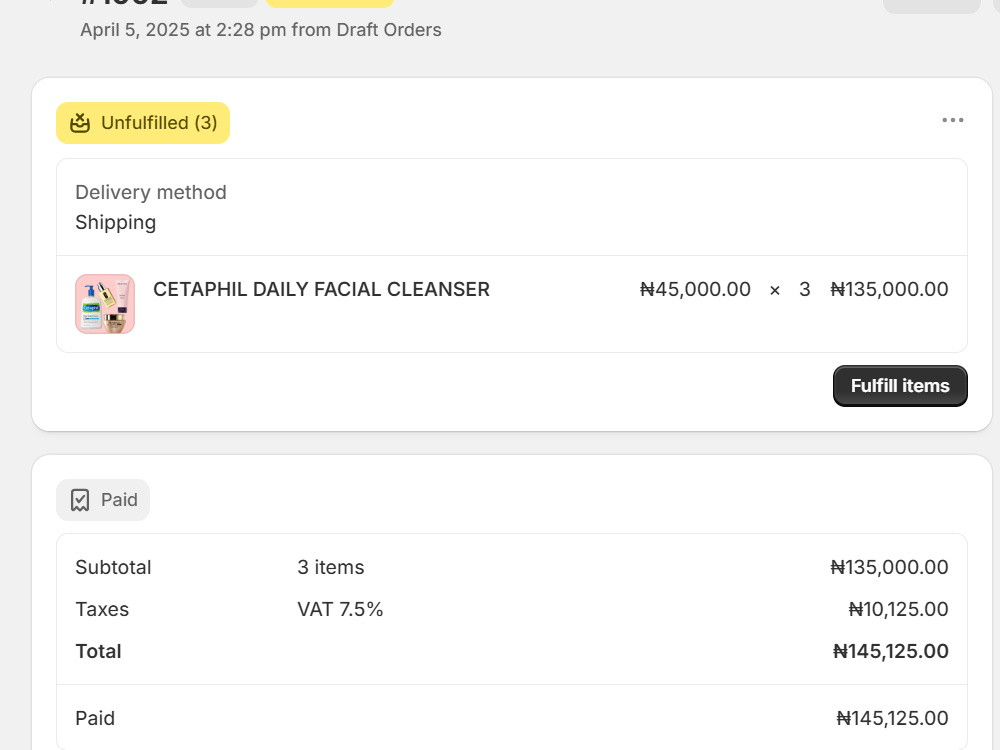Click the Unfulfilled (3) status badge

click(143, 123)
